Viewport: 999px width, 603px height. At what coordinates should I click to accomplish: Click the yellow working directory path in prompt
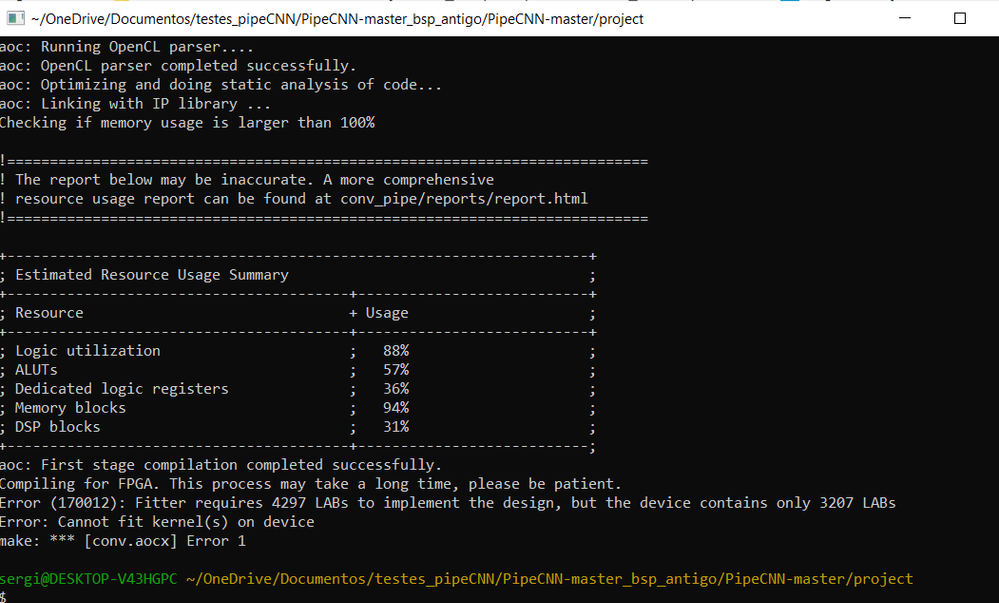[549, 579]
